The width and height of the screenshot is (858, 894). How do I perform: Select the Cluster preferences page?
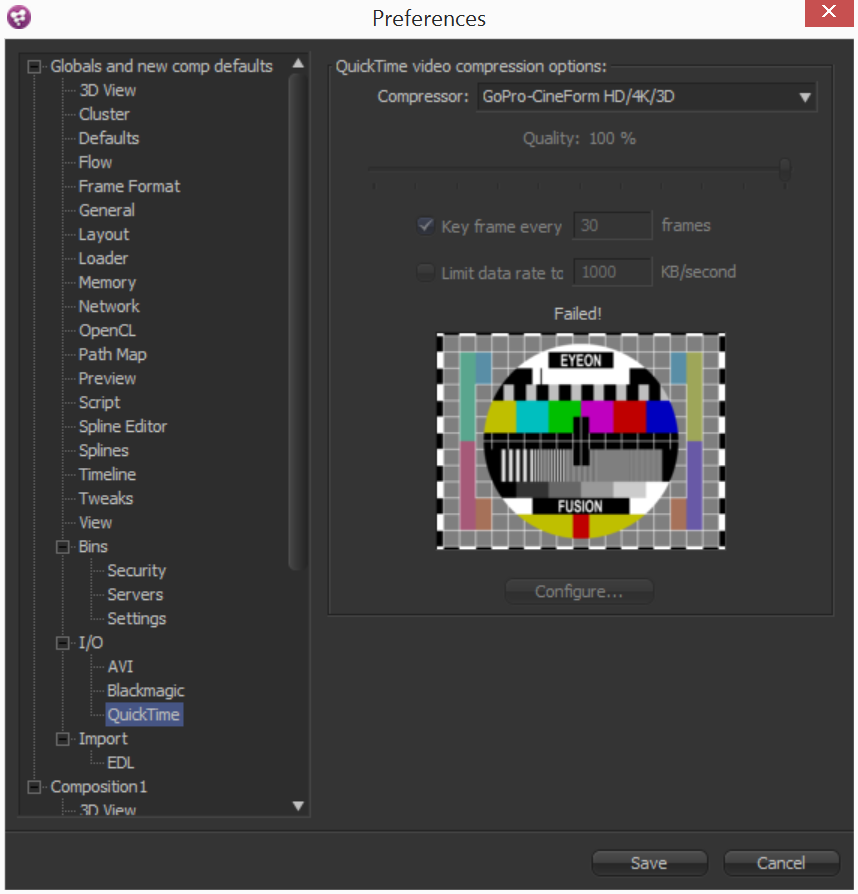point(104,115)
